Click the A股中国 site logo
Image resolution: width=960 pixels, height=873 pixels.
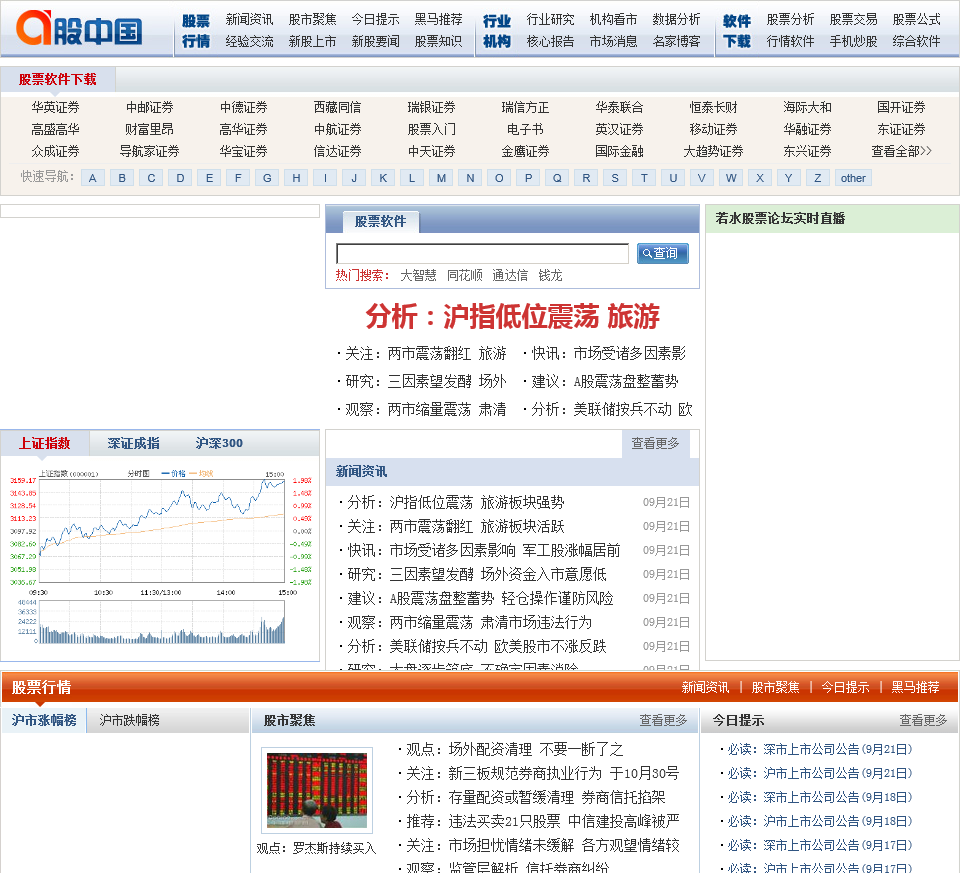click(x=79, y=28)
